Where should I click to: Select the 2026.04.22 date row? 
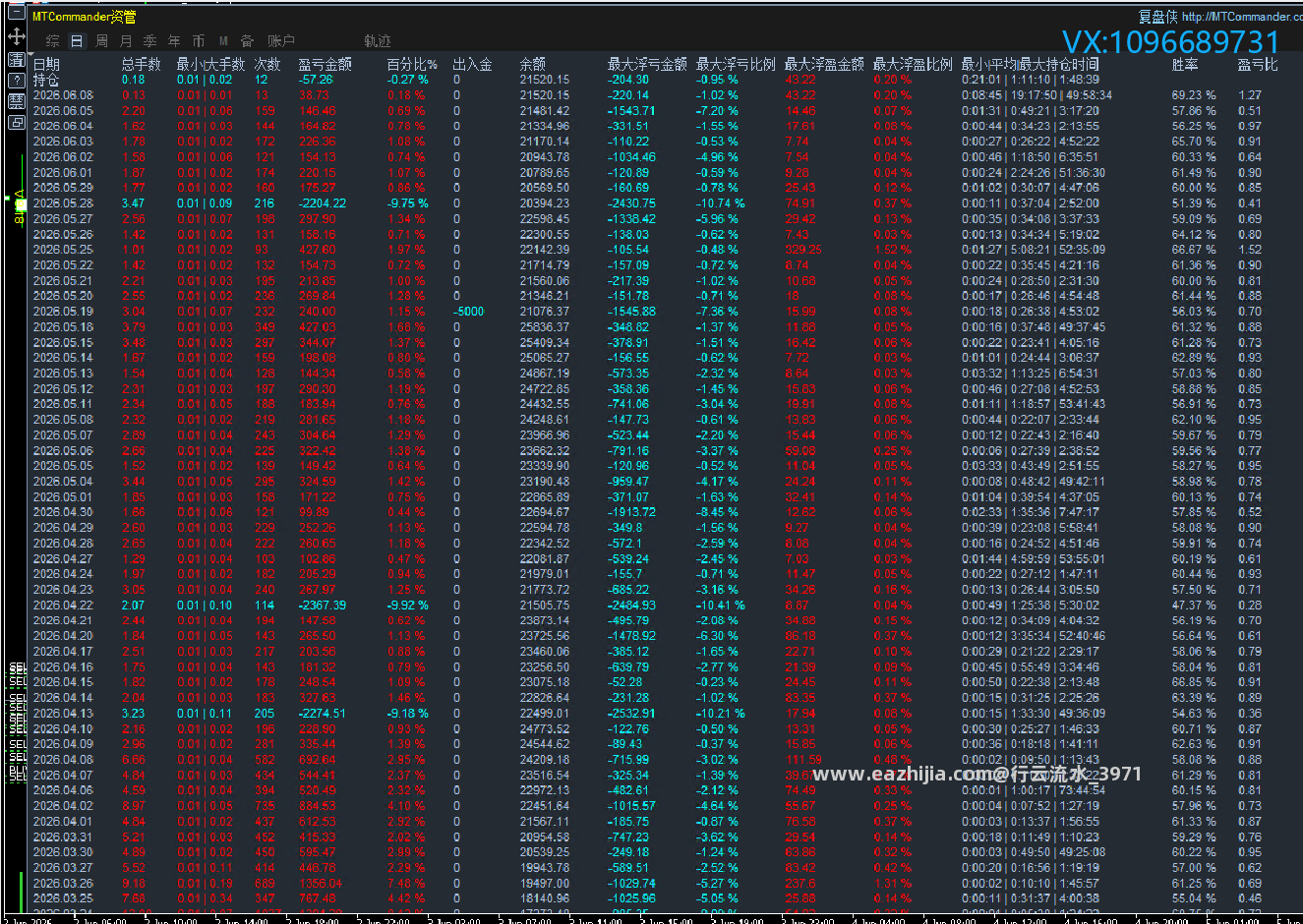[63, 606]
